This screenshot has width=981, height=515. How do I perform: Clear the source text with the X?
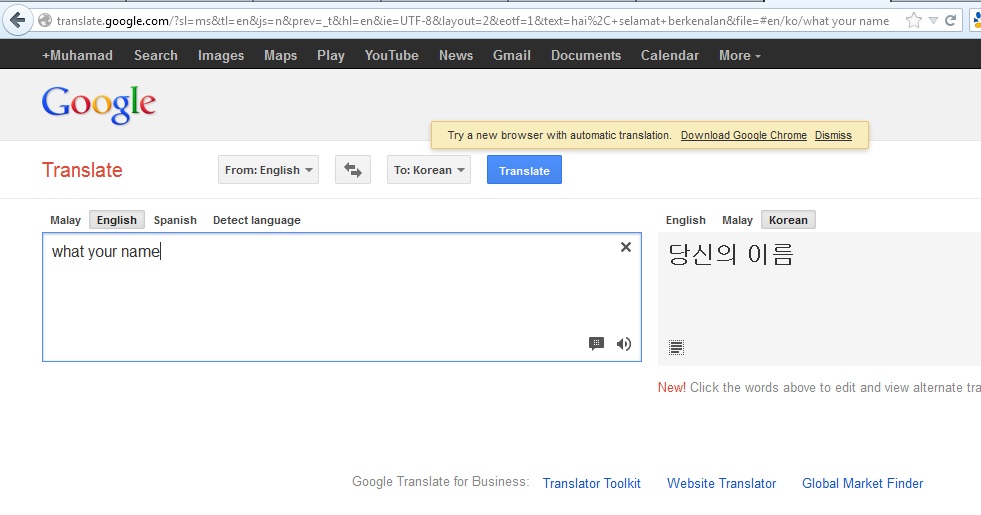[x=626, y=247]
